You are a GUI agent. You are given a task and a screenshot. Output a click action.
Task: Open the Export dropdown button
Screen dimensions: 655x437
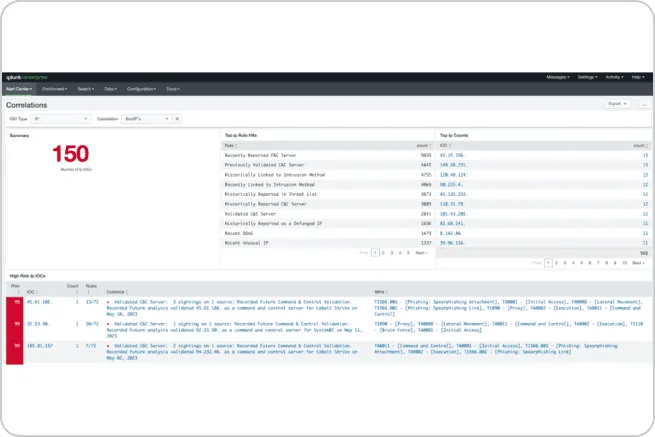617,104
